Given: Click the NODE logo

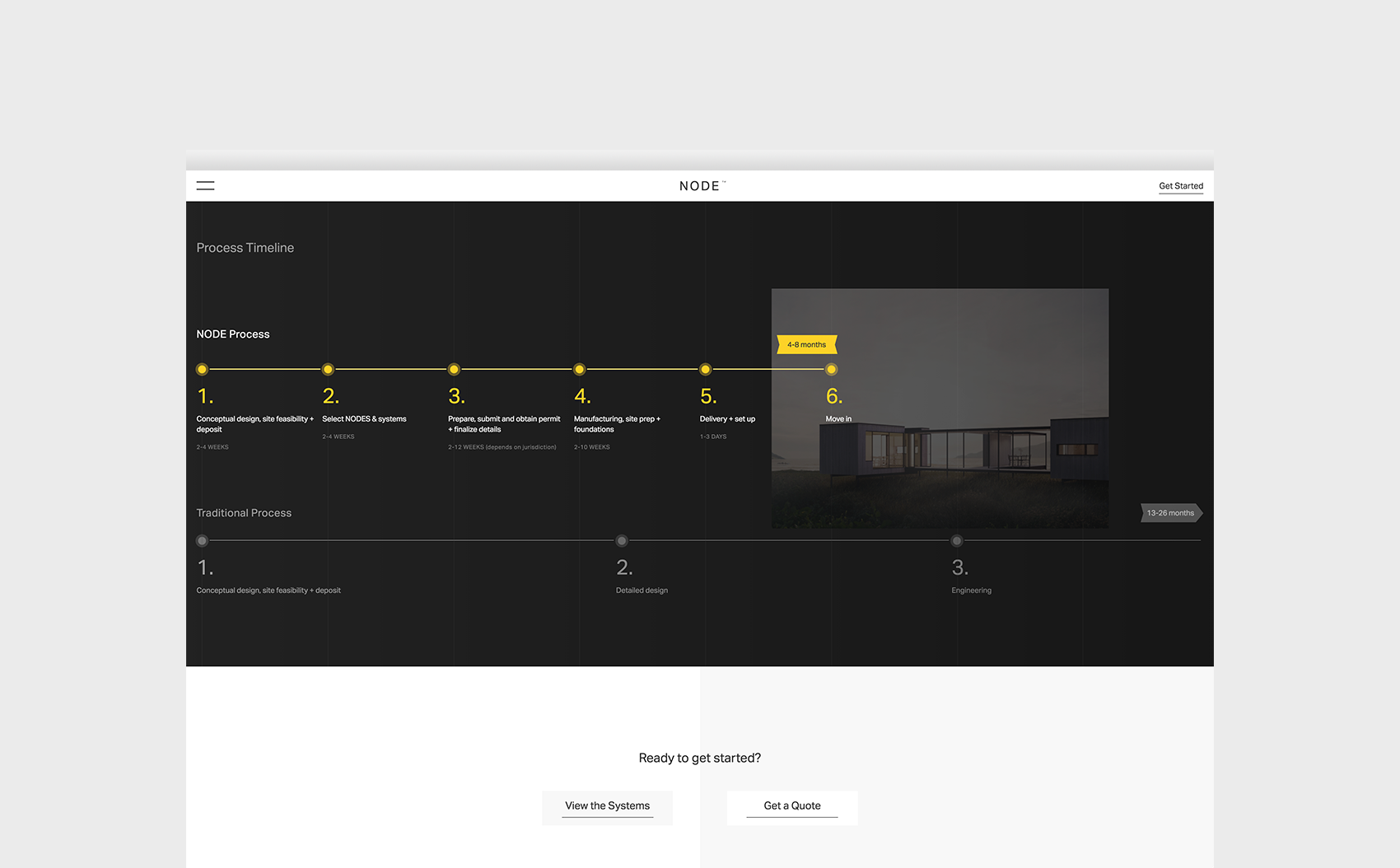Looking at the screenshot, I should (x=702, y=186).
